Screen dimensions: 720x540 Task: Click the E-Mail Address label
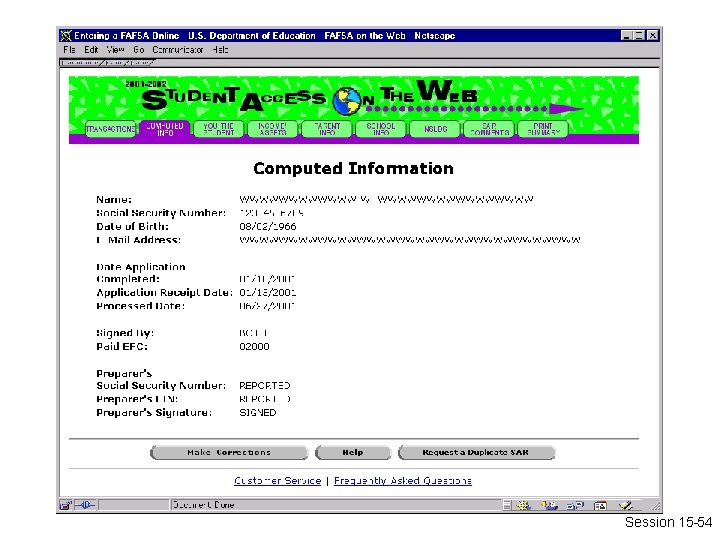[x=138, y=240]
